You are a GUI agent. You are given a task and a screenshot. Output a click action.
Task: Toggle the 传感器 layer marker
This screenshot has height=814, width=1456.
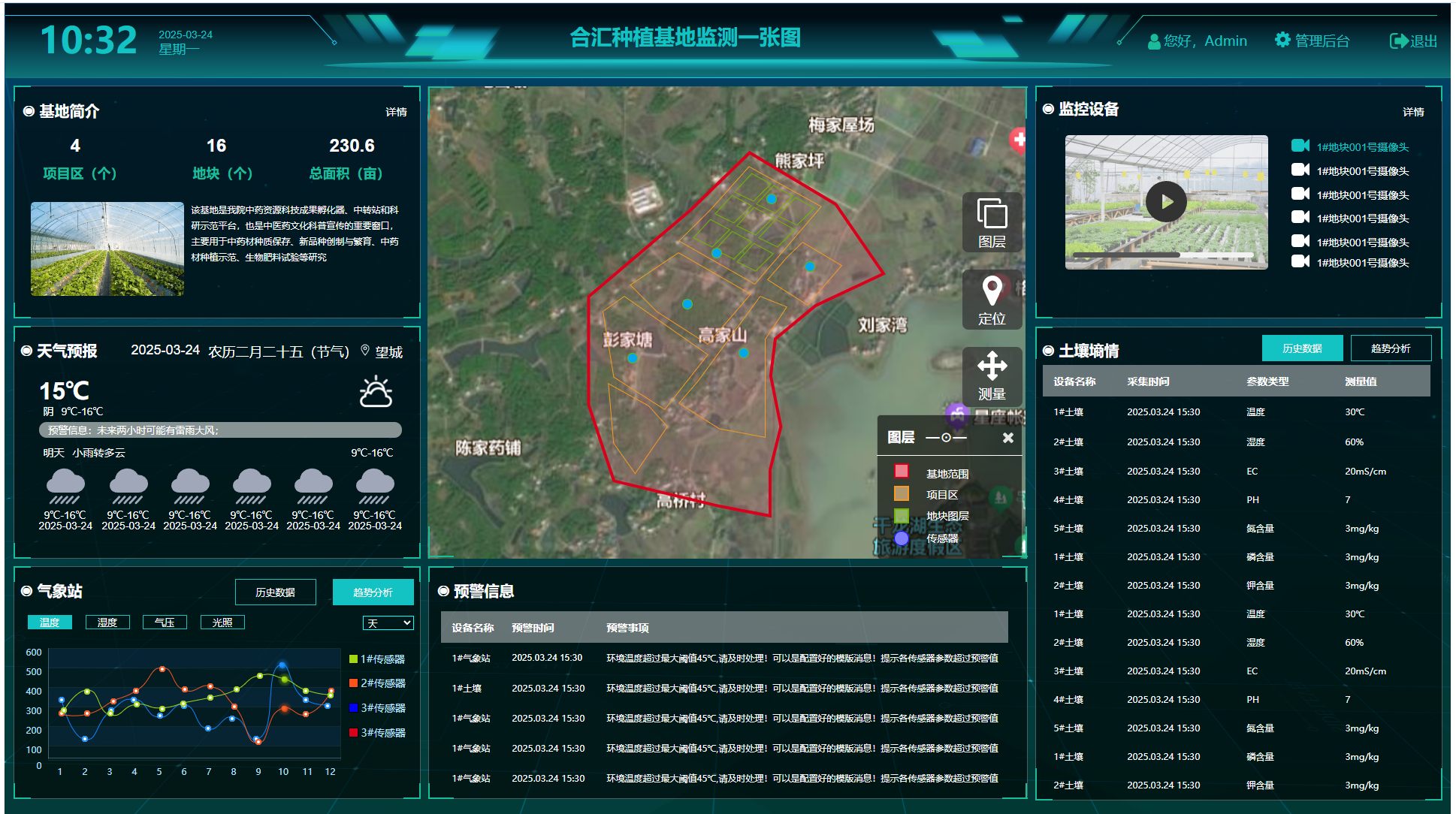click(x=902, y=538)
